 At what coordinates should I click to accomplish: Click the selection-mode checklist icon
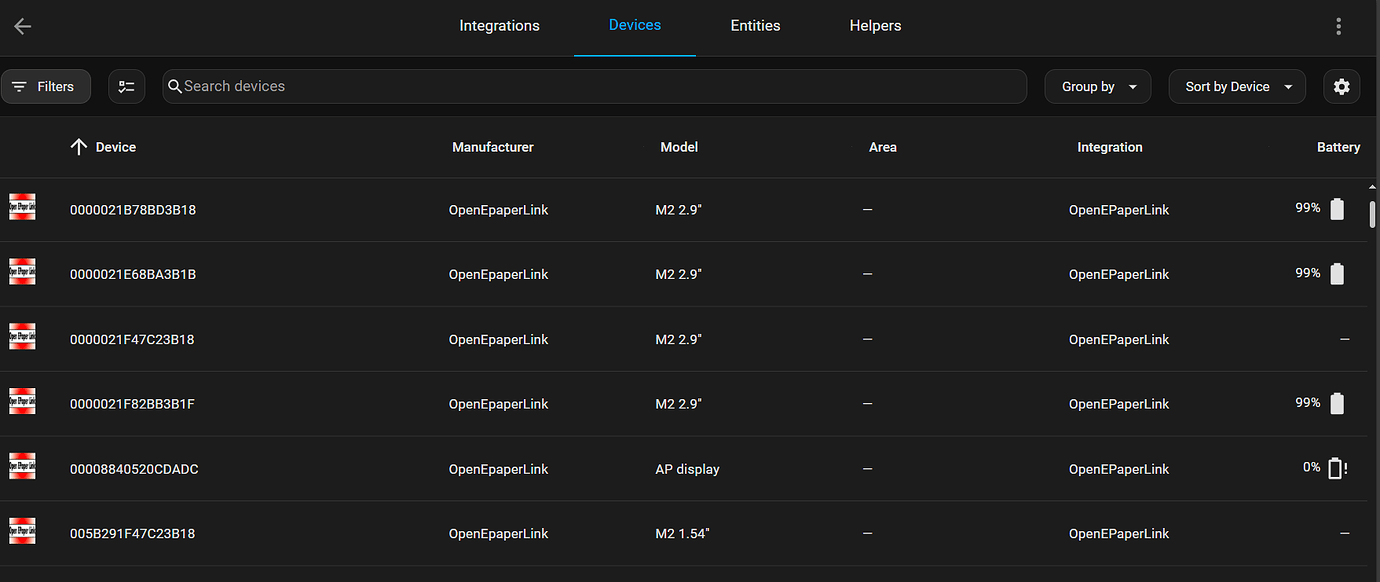pyautogui.click(x=126, y=86)
